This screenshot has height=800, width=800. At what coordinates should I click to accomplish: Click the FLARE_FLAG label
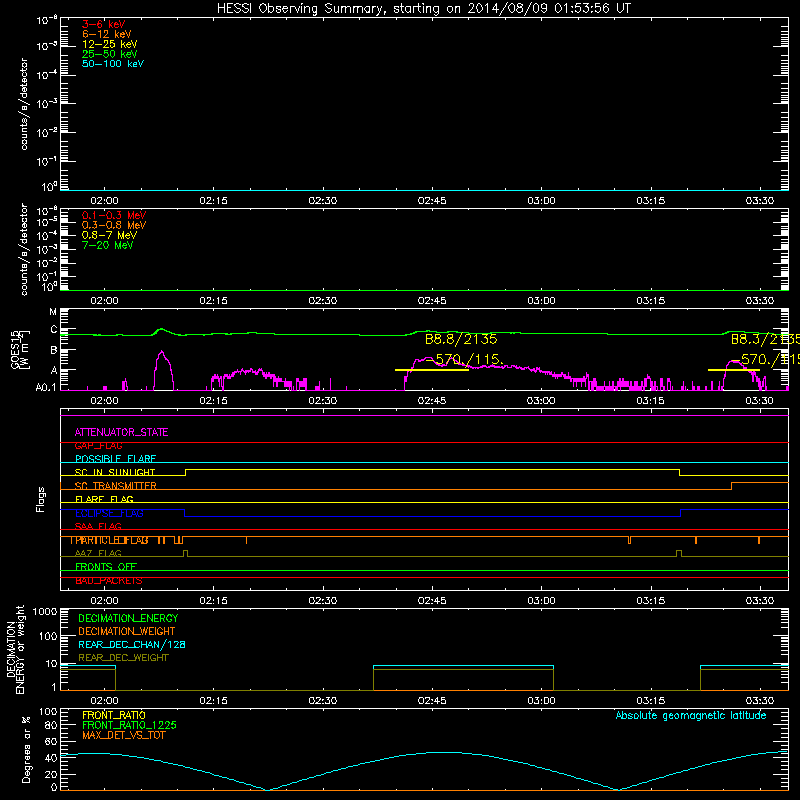[104, 499]
